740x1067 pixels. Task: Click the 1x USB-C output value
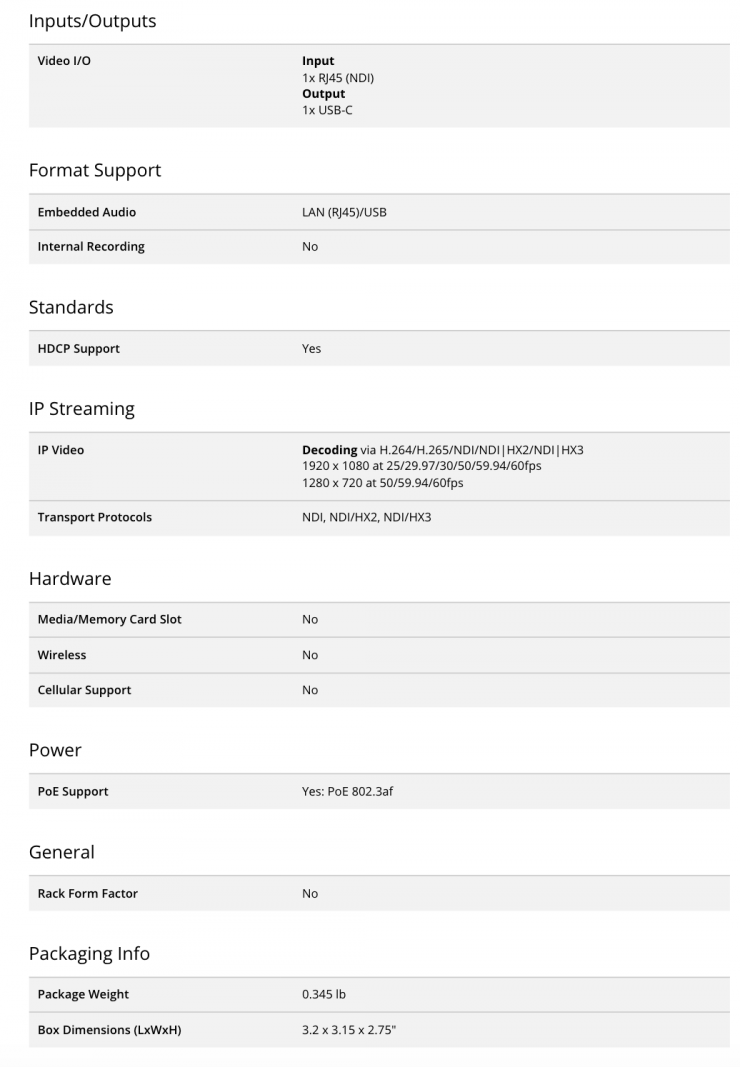[327, 110]
